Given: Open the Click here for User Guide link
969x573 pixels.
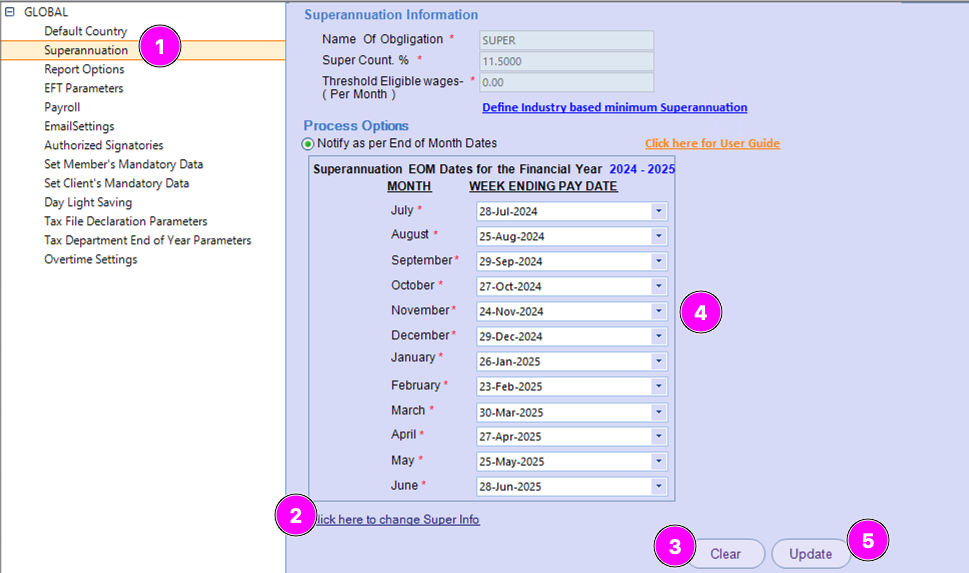Looking at the screenshot, I should (x=712, y=144).
